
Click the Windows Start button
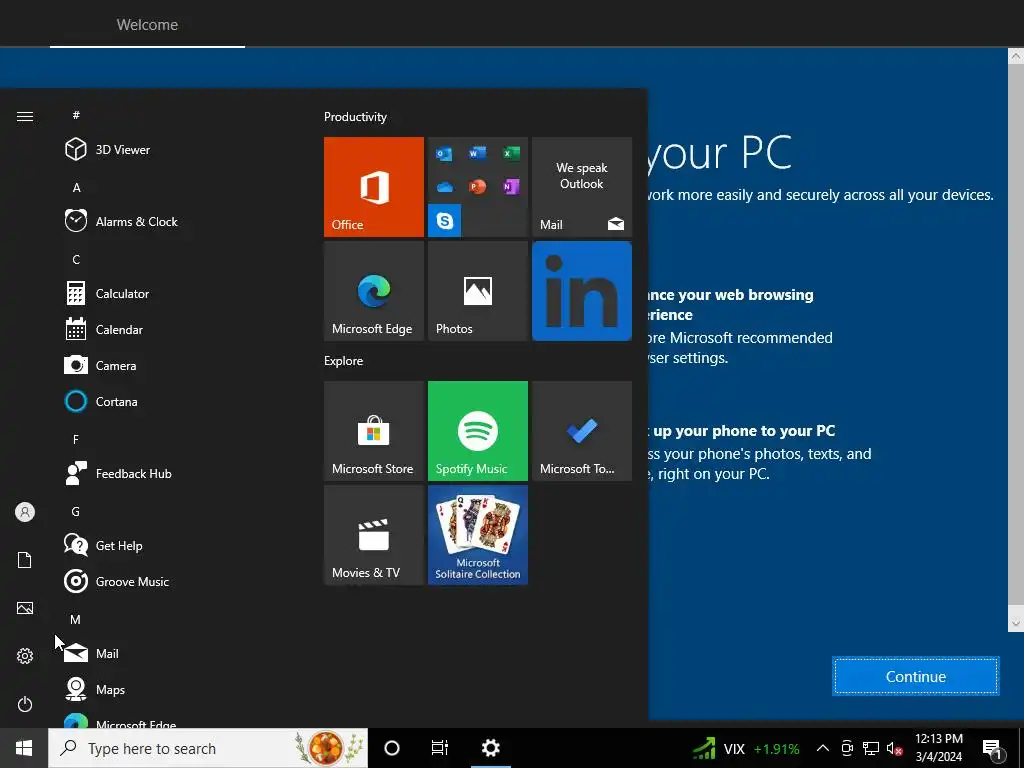[x=24, y=748]
